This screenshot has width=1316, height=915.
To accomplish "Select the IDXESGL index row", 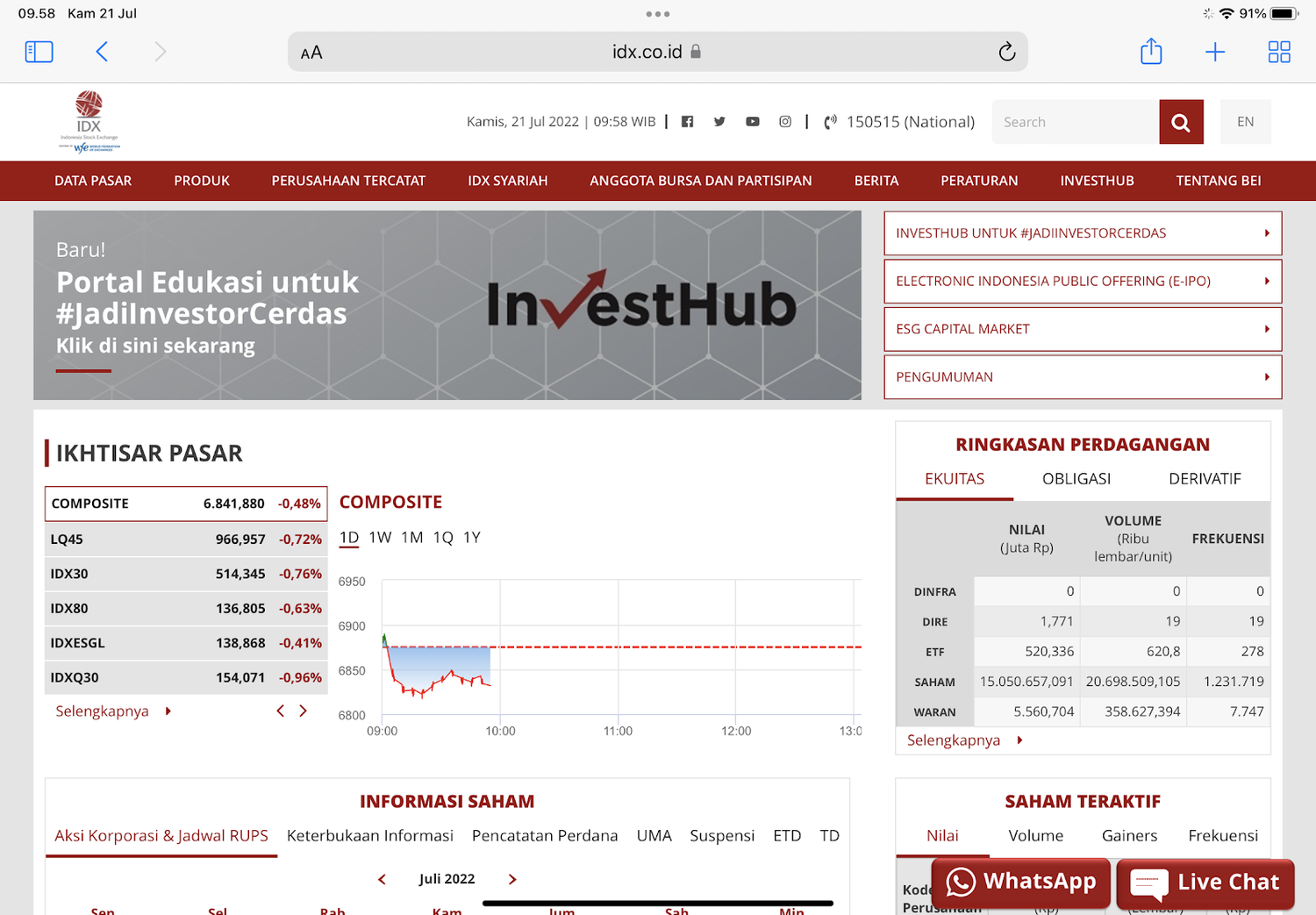I will (x=186, y=643).
